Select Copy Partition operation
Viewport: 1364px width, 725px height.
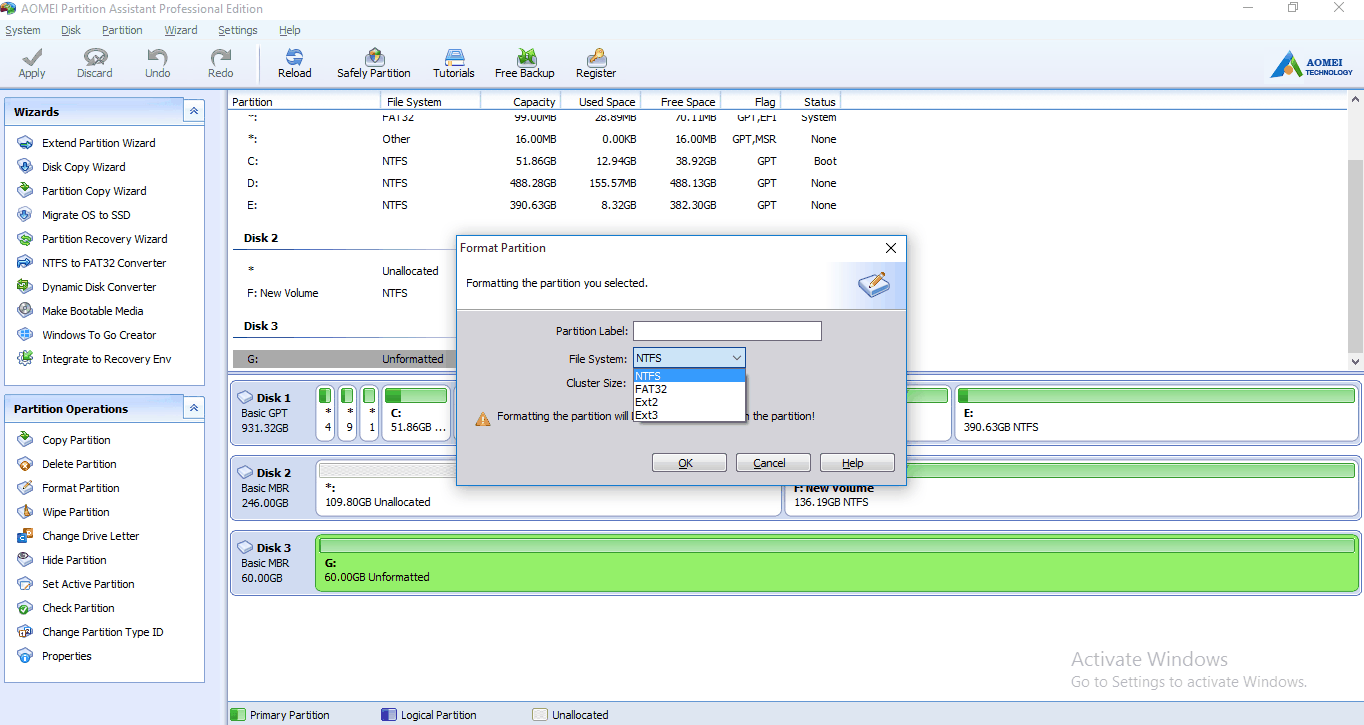pos(64,440)
